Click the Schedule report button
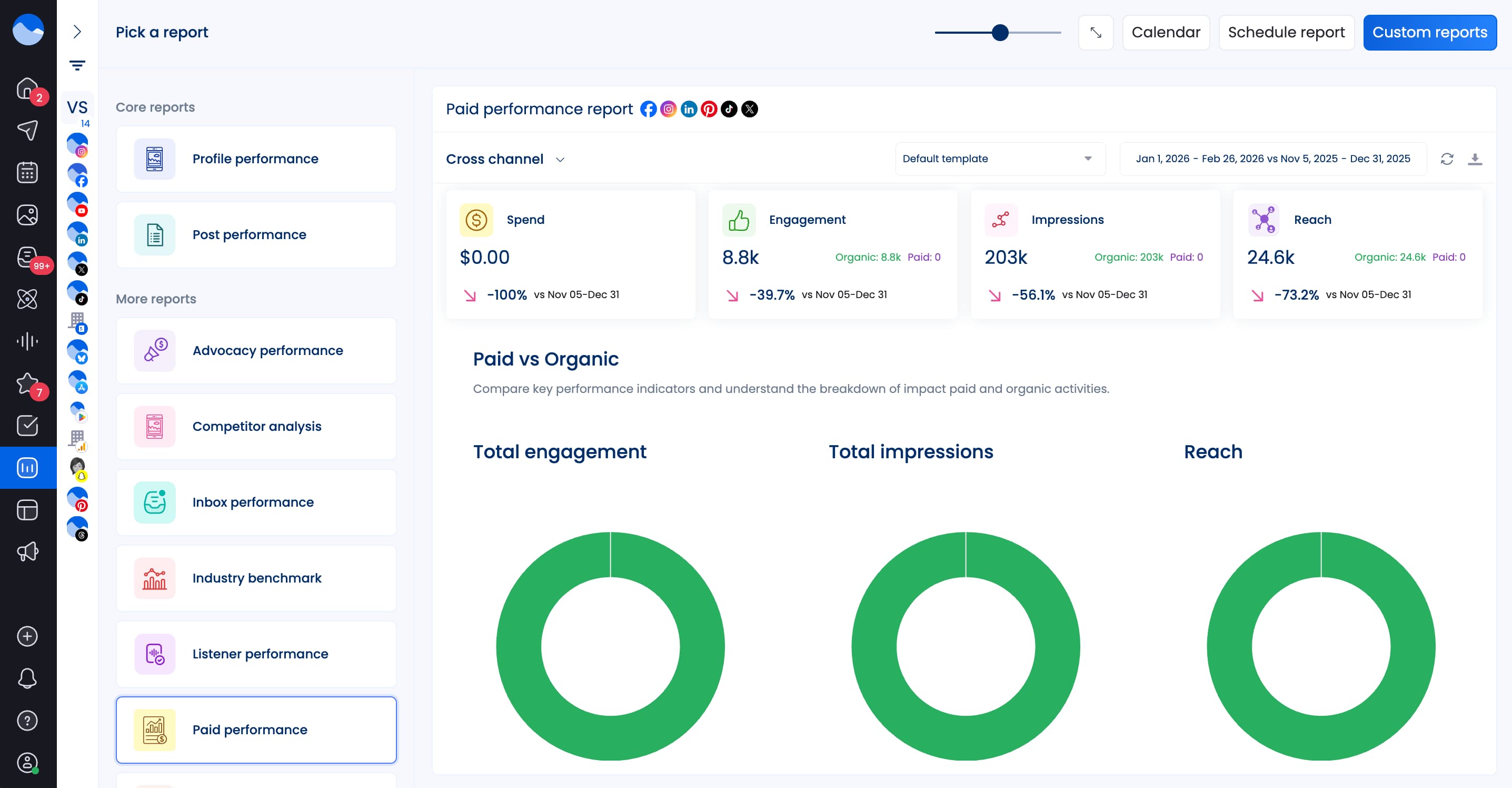 (x=1287, y=32)
